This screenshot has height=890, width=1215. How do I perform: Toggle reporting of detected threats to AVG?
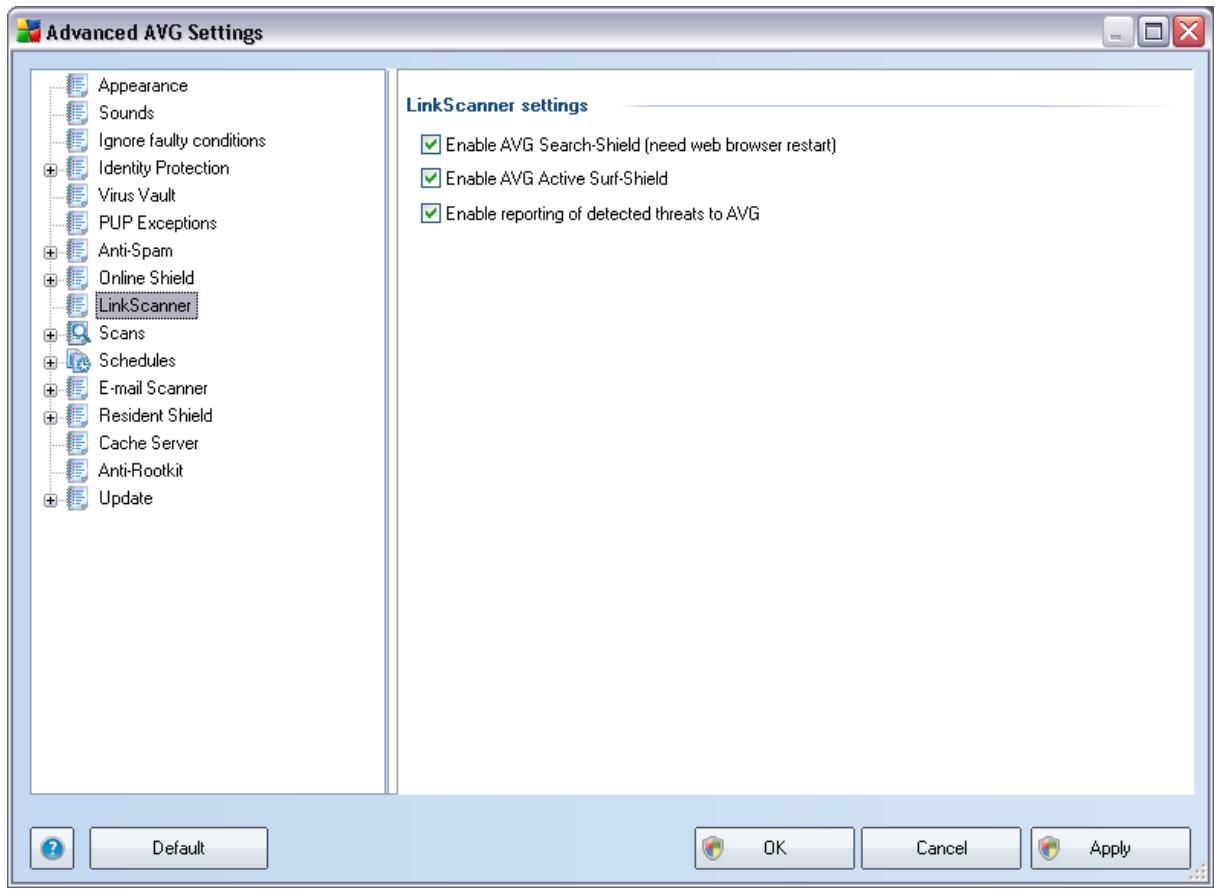(x=430, y=212)
